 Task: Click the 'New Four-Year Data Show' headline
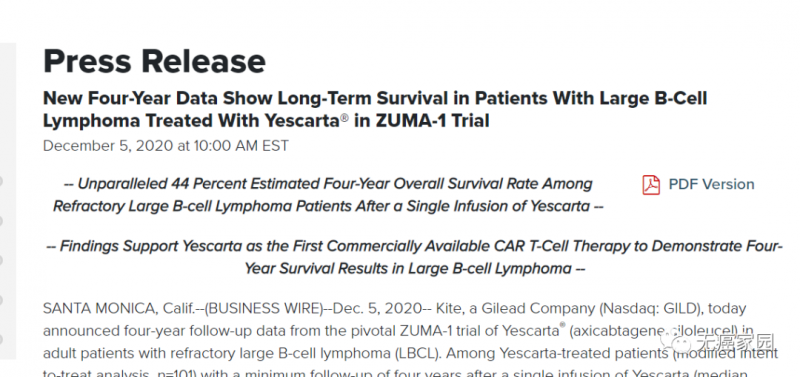click(375, 109)
